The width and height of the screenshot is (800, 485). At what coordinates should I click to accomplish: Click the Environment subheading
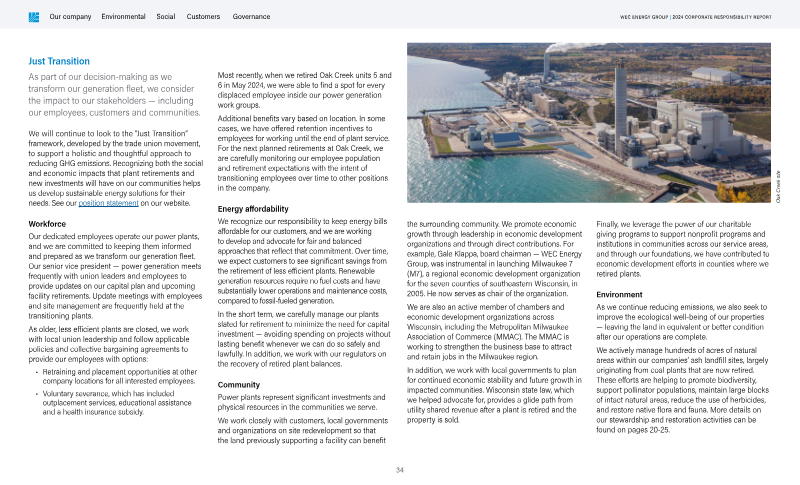pyautogui.click(x=619, y=295)
